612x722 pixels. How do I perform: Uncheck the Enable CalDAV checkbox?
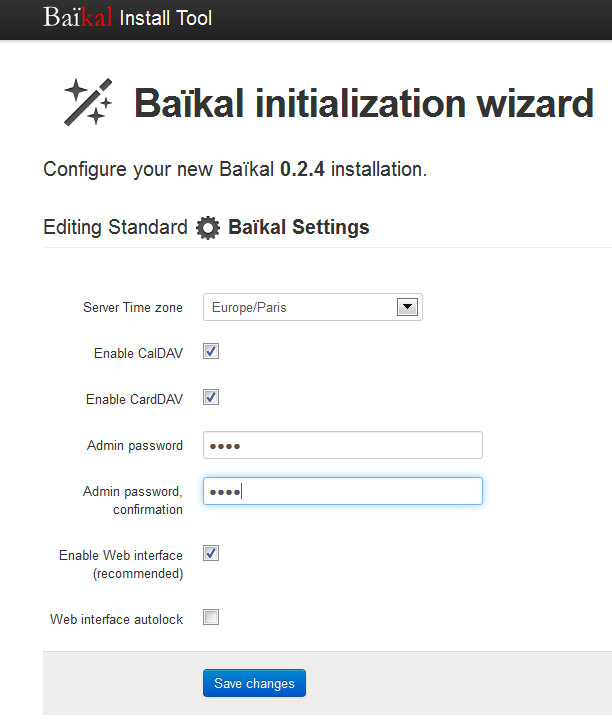click(x=211, y=351)
